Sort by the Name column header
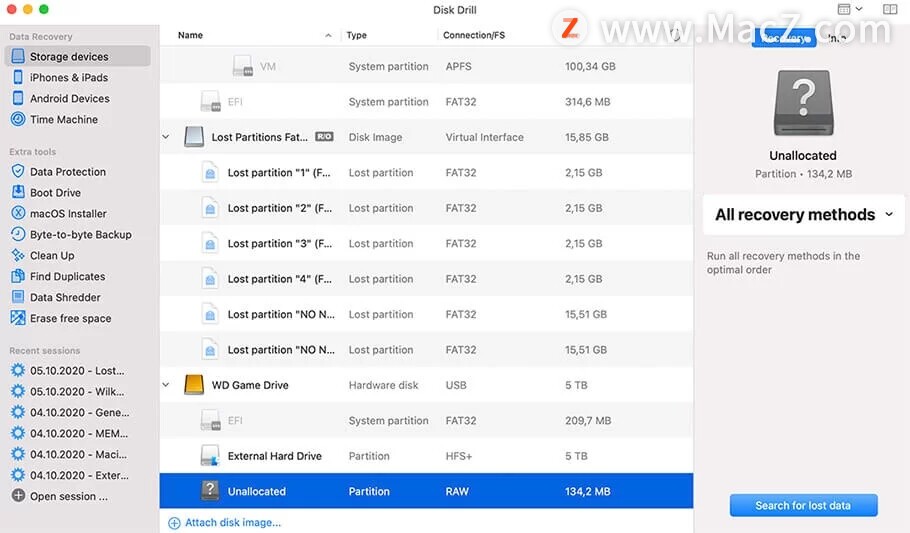Viewport: 910px width, 533px height. tap(190, 35)
